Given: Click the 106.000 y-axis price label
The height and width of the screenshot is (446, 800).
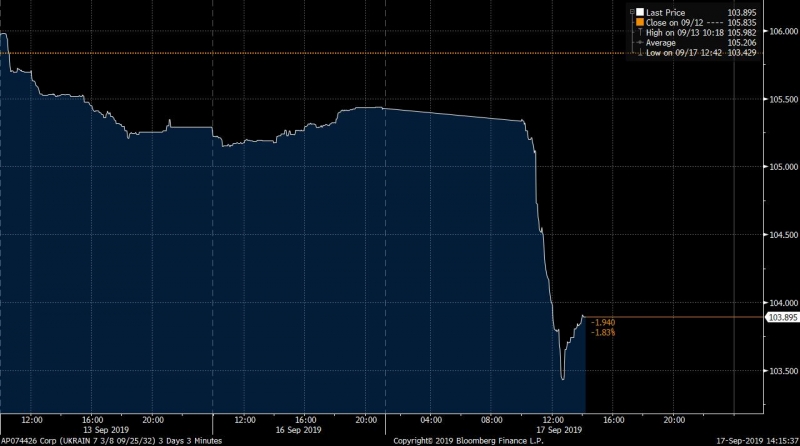Looking at the screenshot, I should click(780, 32).
